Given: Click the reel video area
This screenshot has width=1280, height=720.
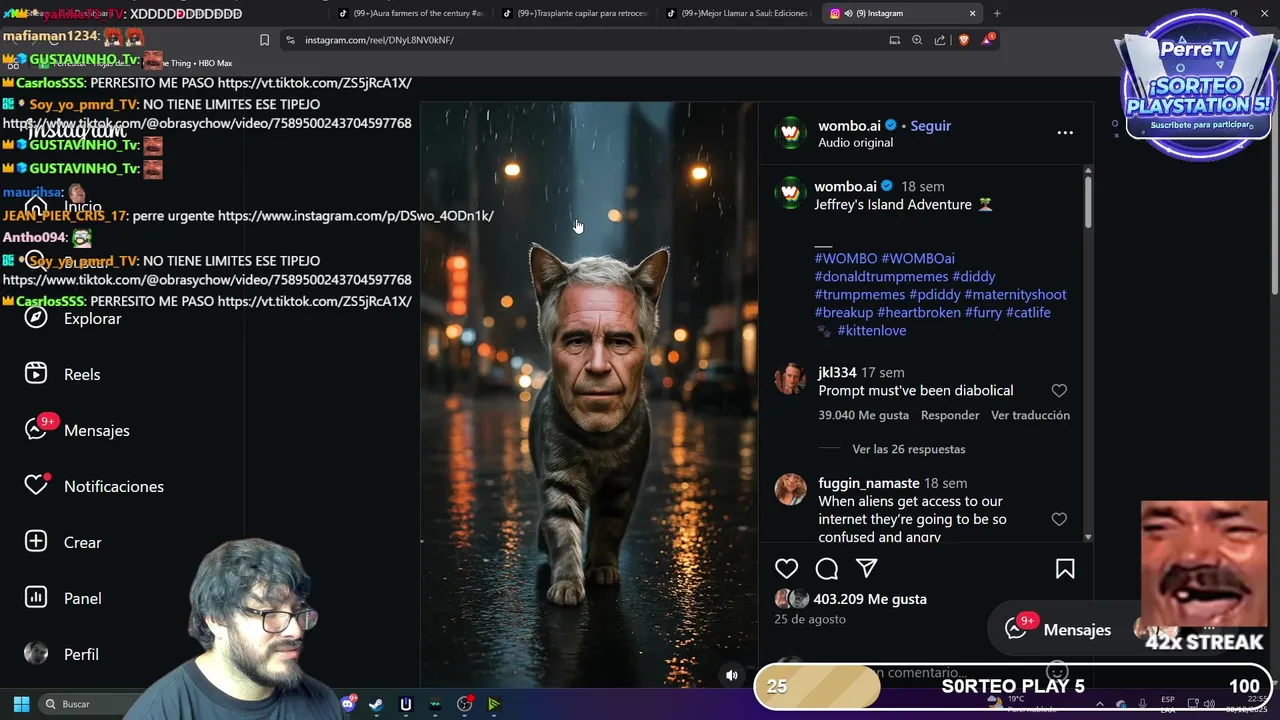Looking at the screenshot, I should coord(589,395).
